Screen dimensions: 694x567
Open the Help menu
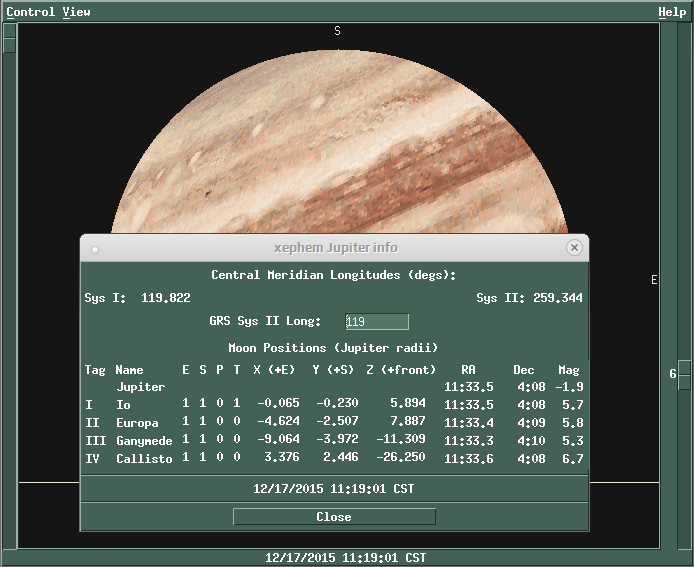tap(672, 12)
